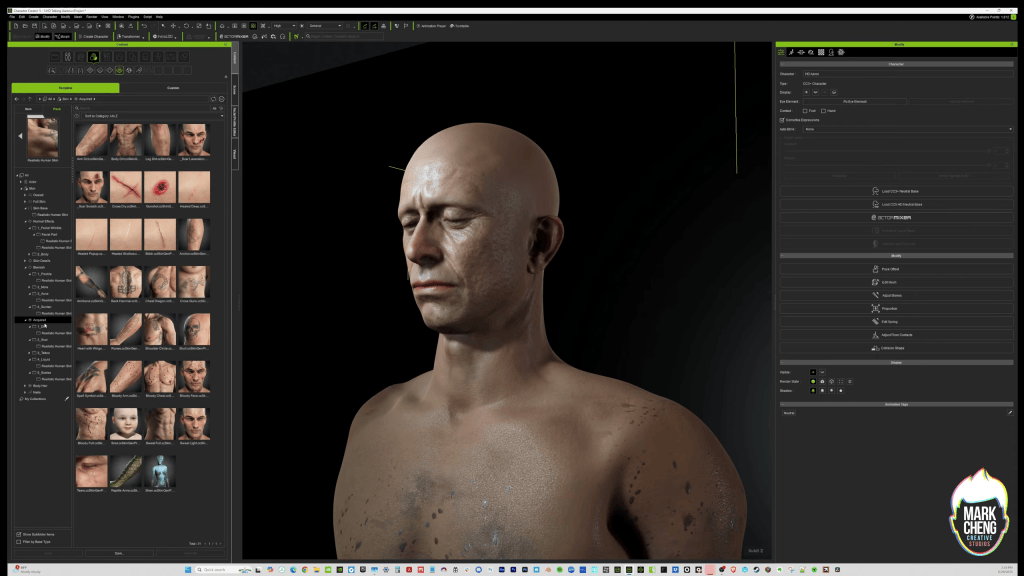Select the Move tool in toolbar
Viewport: 1024px width, 576px height.
tap(174, 26)
